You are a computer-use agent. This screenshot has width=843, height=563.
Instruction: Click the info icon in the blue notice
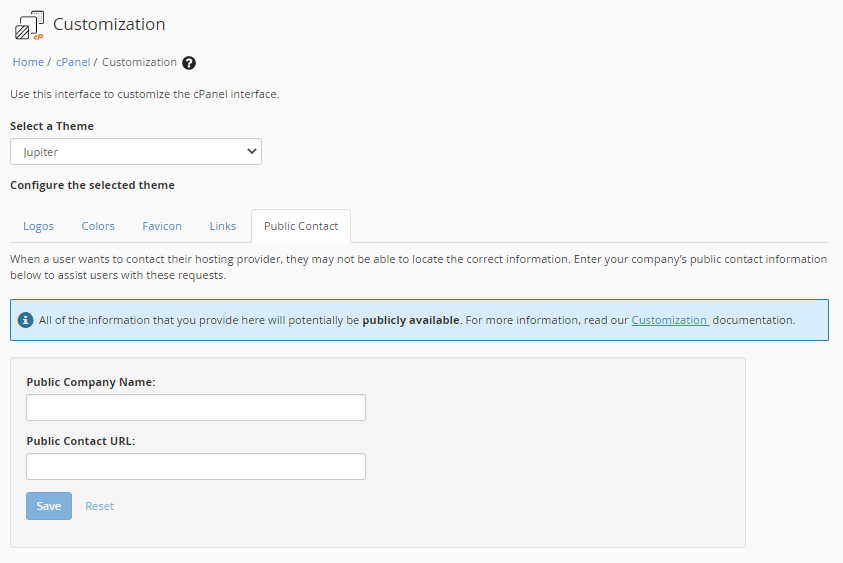coord(27,320)
